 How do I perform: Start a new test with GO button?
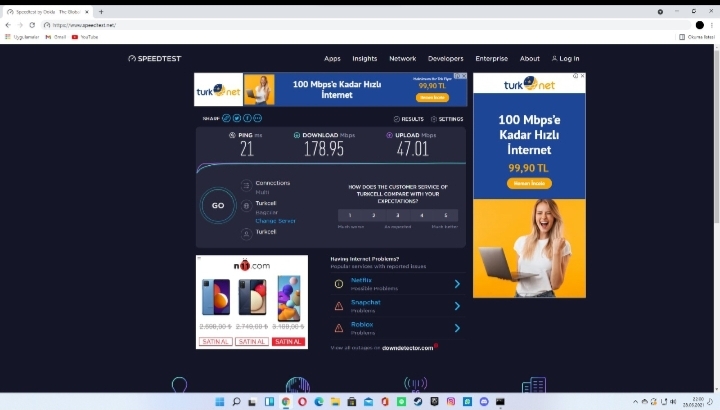point(218,205)
